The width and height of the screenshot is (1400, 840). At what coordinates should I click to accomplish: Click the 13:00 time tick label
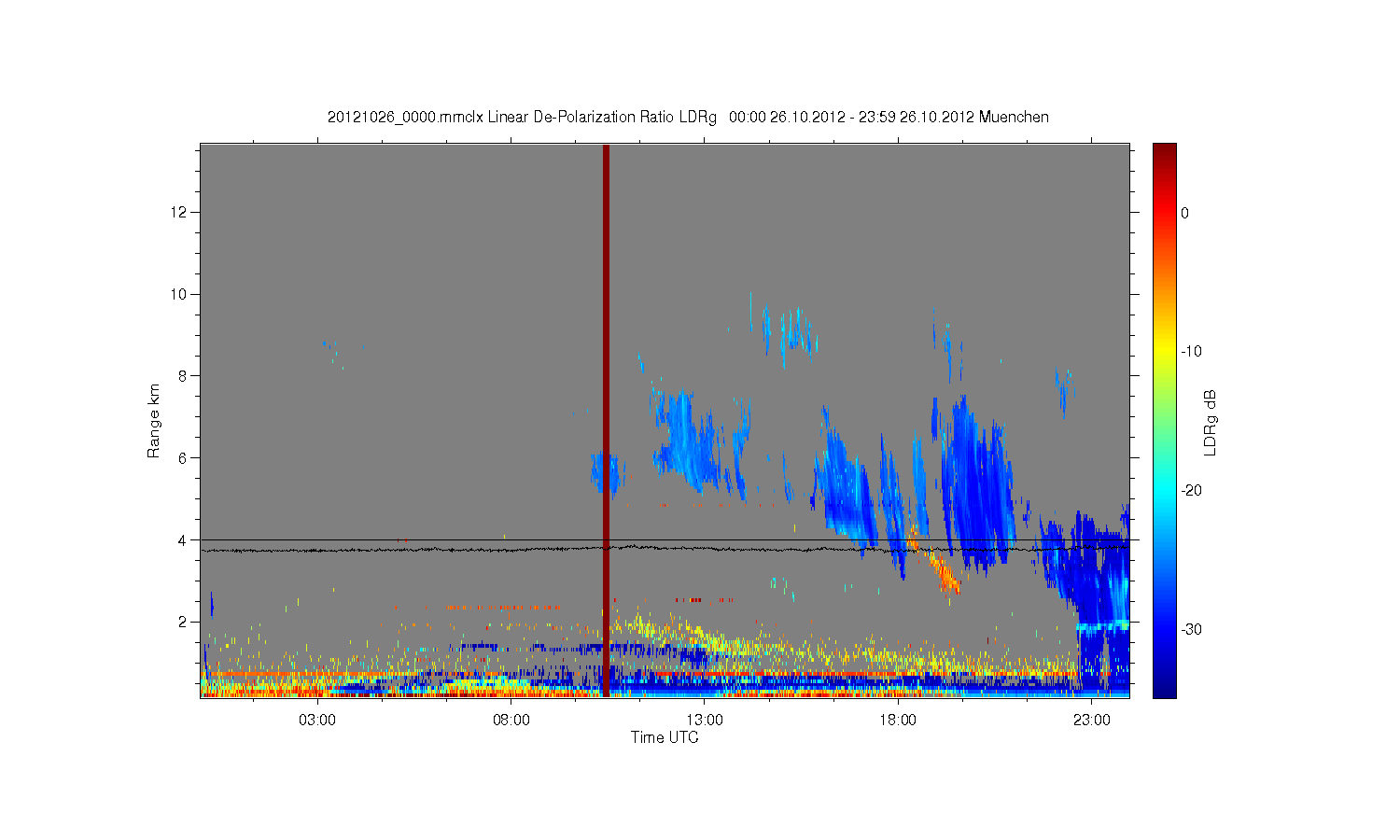(x=705, y=721)
